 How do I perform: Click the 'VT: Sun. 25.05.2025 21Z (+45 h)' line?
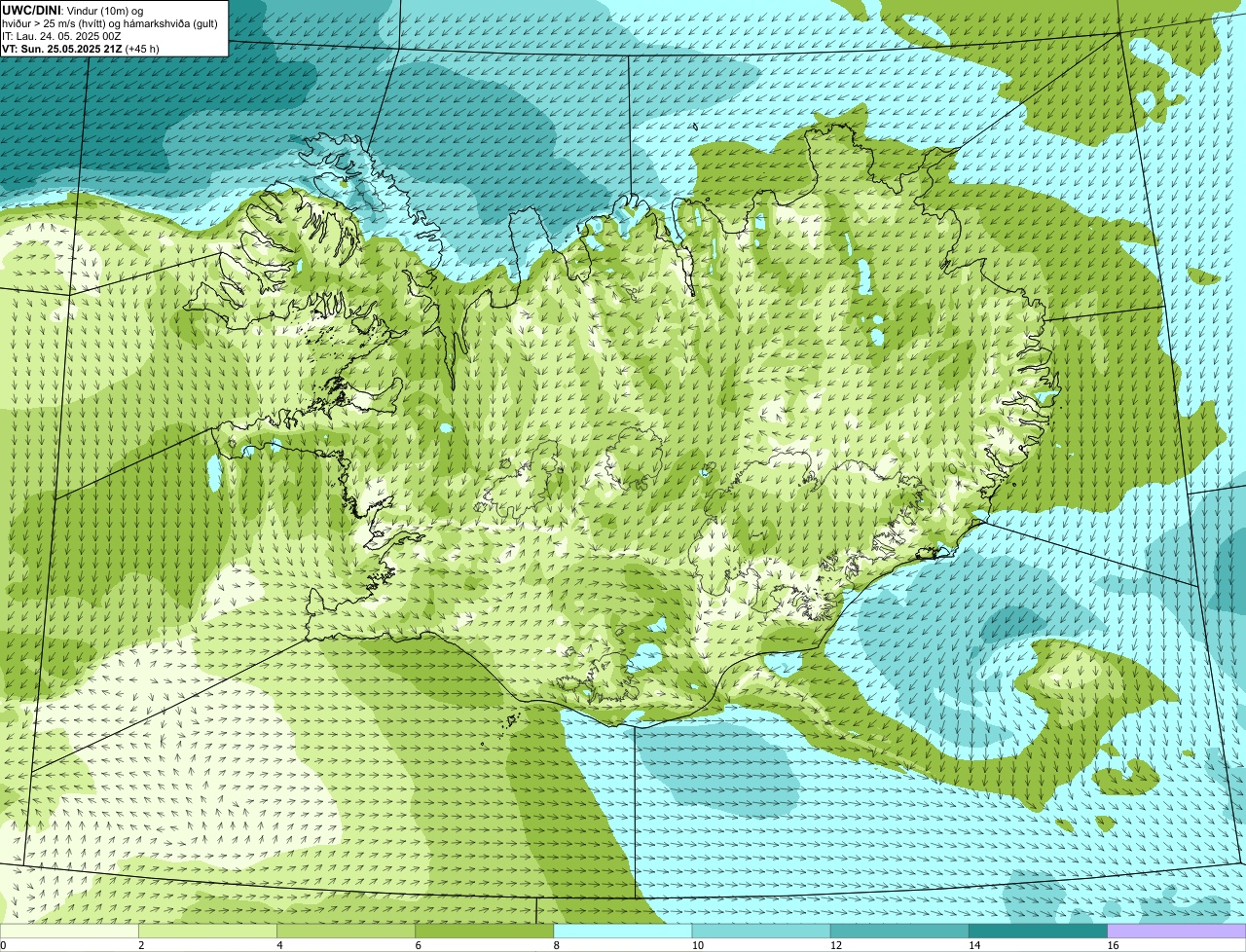click(81, 48)
